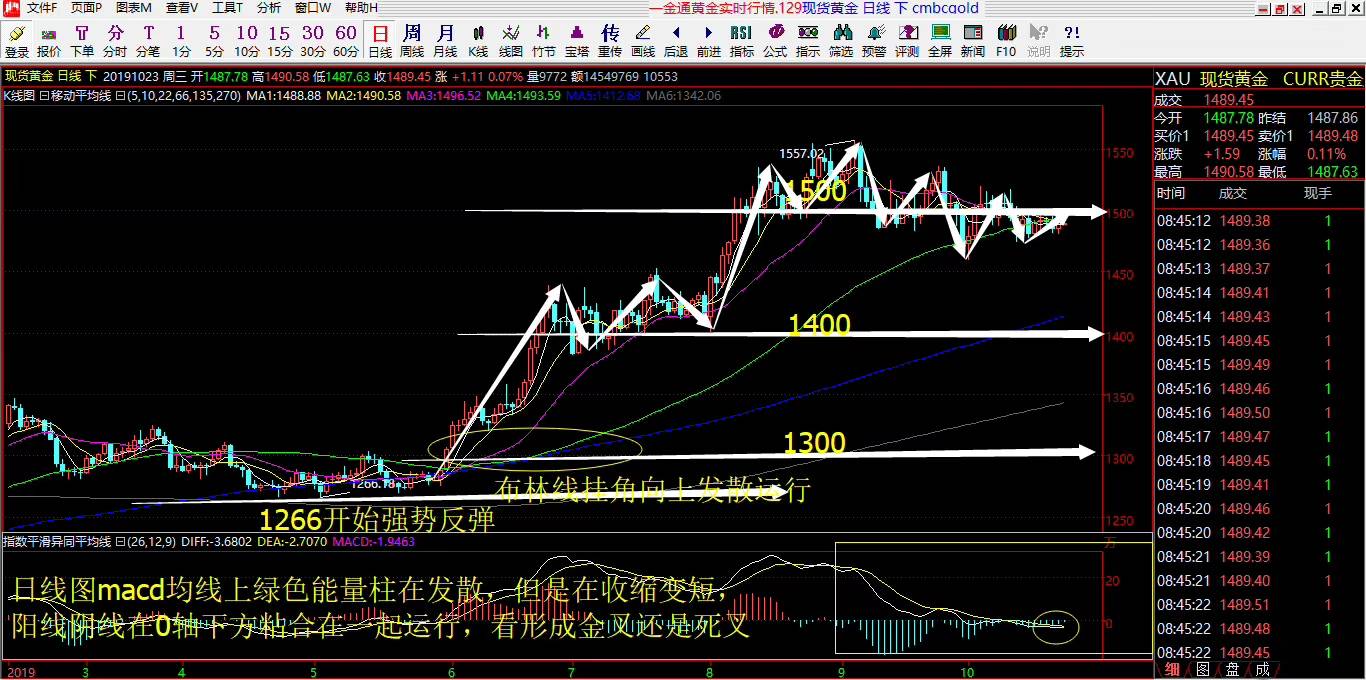Select 宝塔 tower chart style

tap(577, 41)
